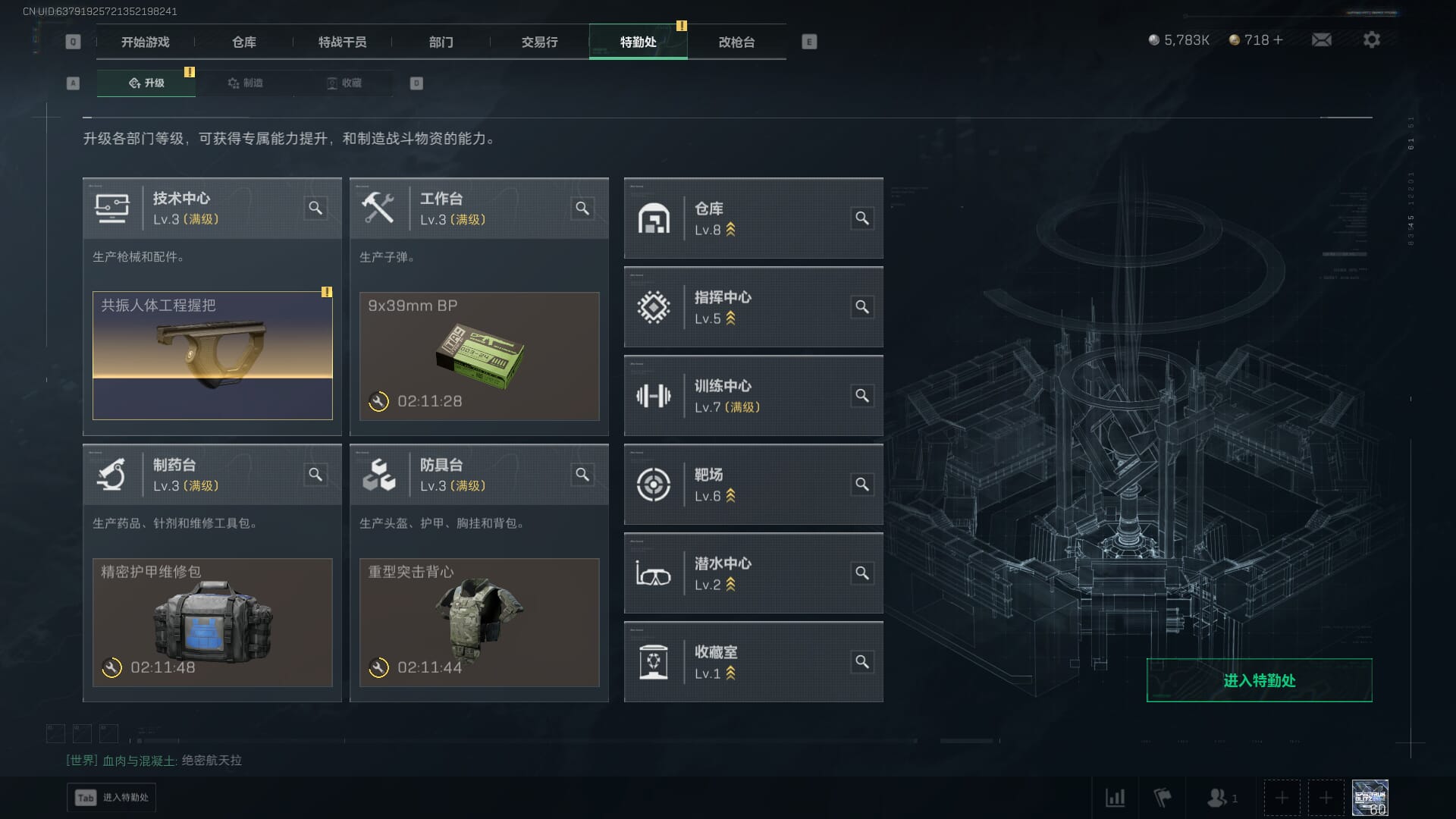Open the 交易行 tab
This screenshot has width=1456, height=819.
click(x=539, y=42)
